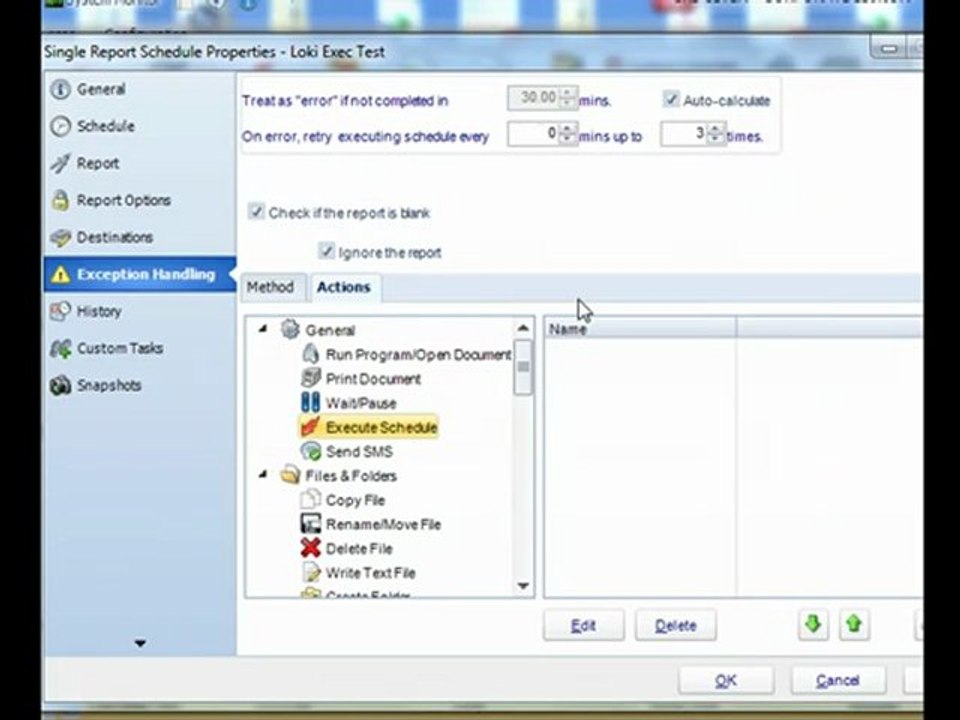Open the Schedule section label

pos(105,126)
